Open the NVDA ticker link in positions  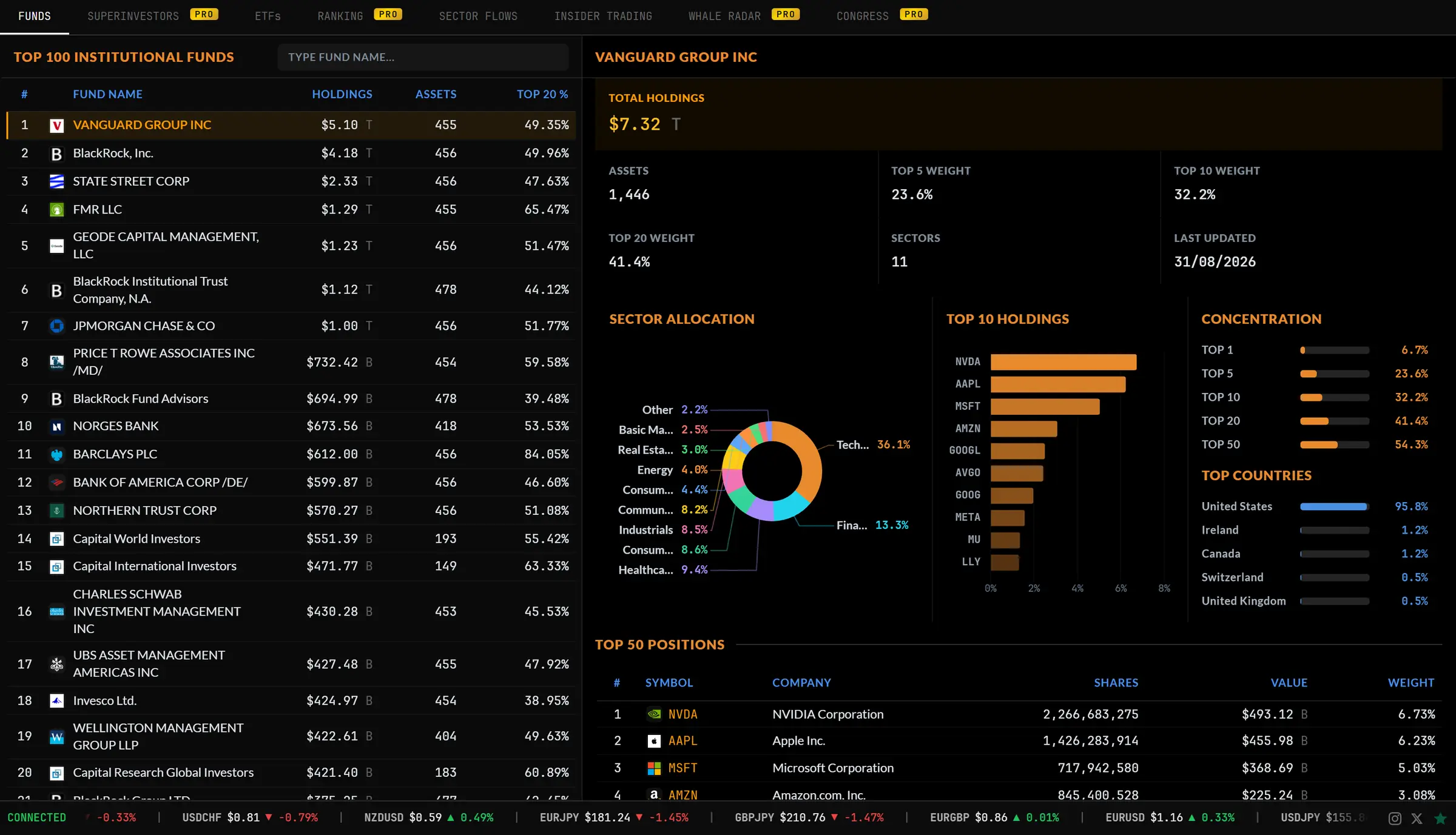tap(682, 714)
